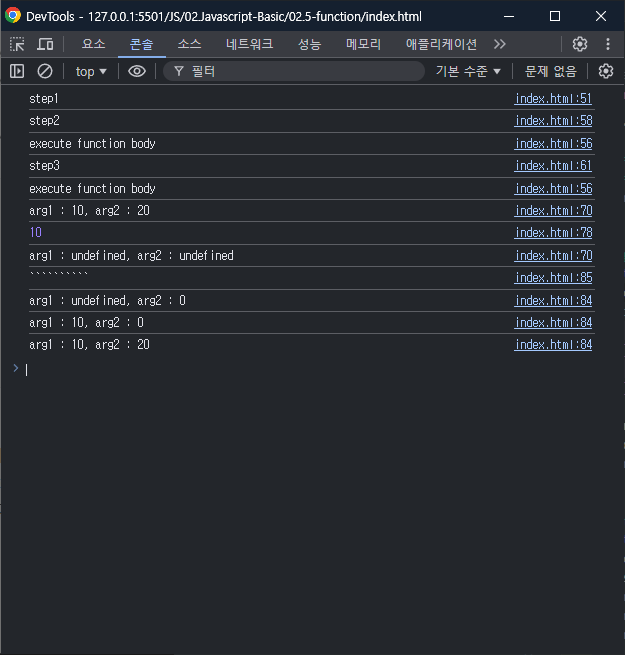Select the 콘솔 (Console) tab
This screenshot has width=625, height=655.
pyautogui.click(x=142, y=44)
